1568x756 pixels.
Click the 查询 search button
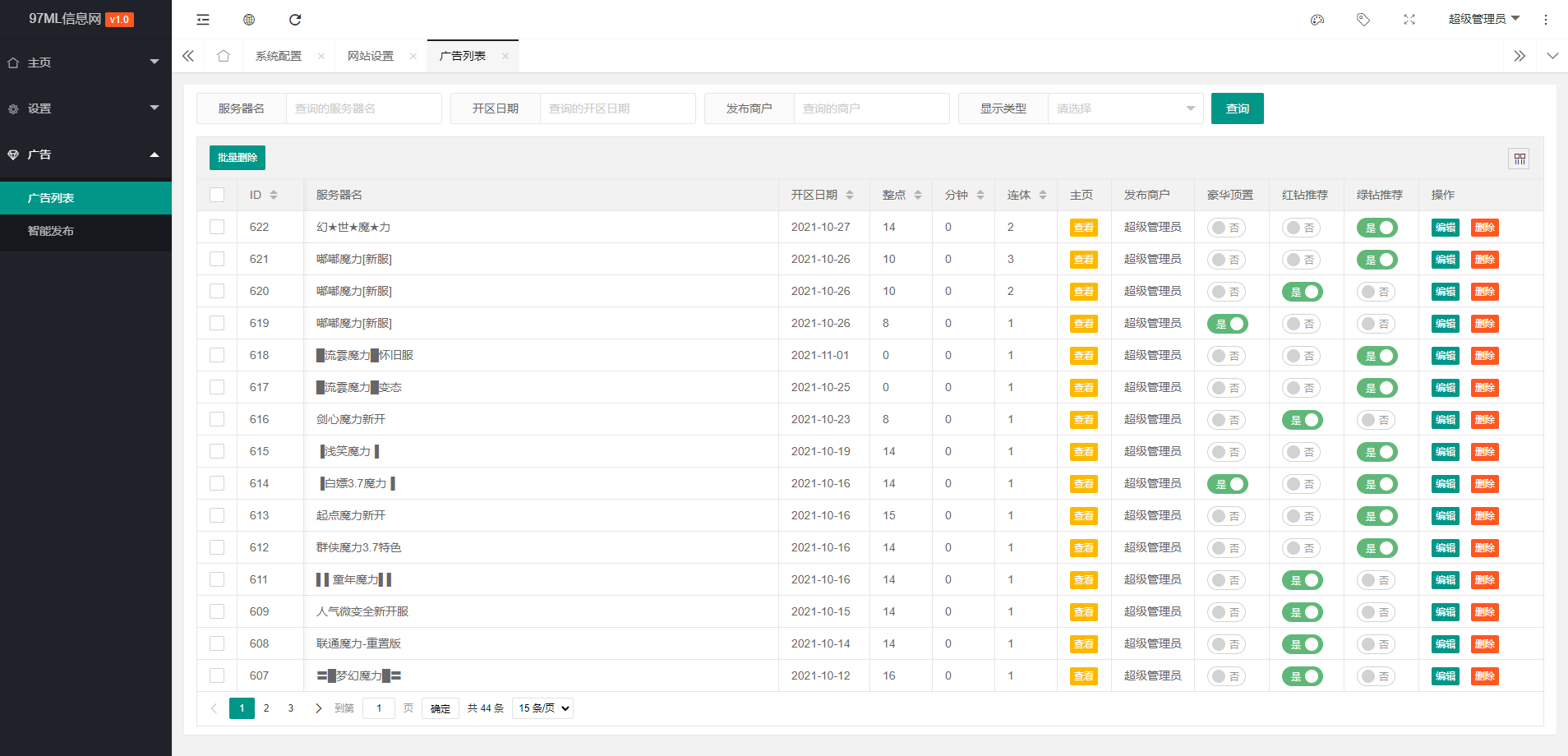pyautogui.click(x=1238, y=108)
